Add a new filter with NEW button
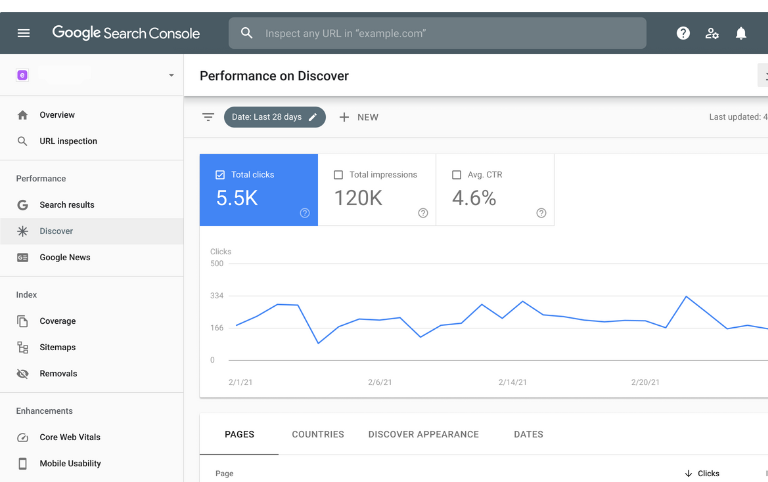The height and width of the screenshot is (482, 768). [x=359, y=117]
